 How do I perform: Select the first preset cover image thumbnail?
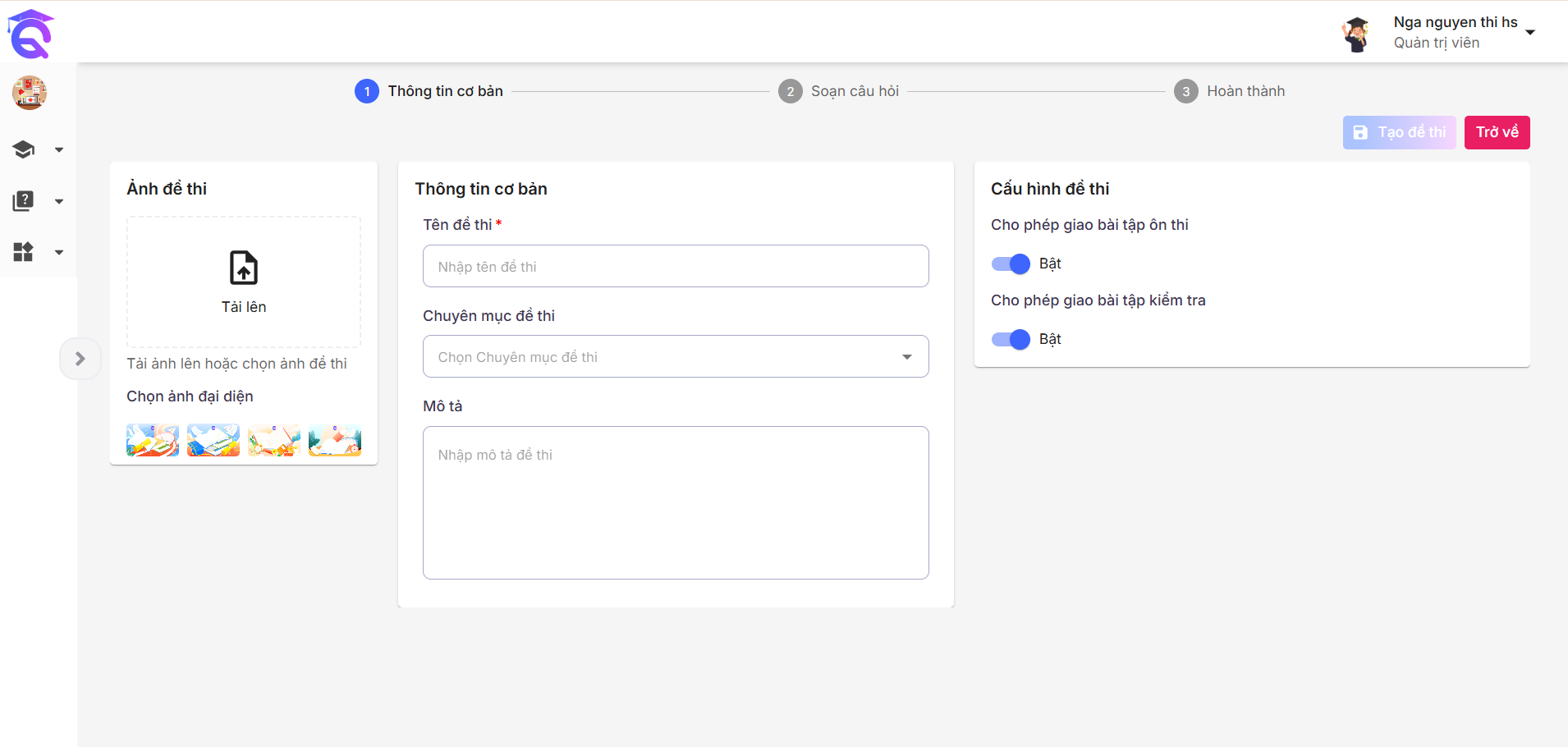point(153,440)
